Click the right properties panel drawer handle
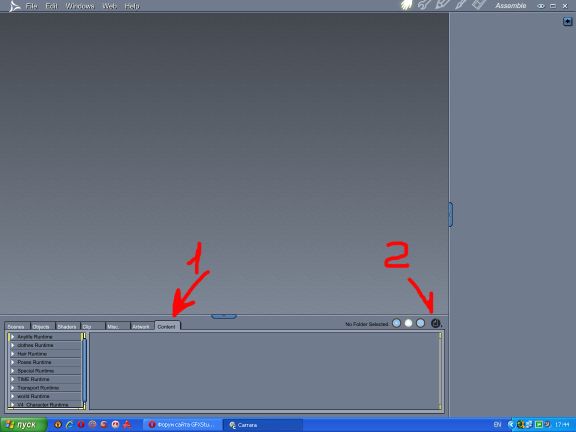 pyautogui.click(x=450, y=214)
